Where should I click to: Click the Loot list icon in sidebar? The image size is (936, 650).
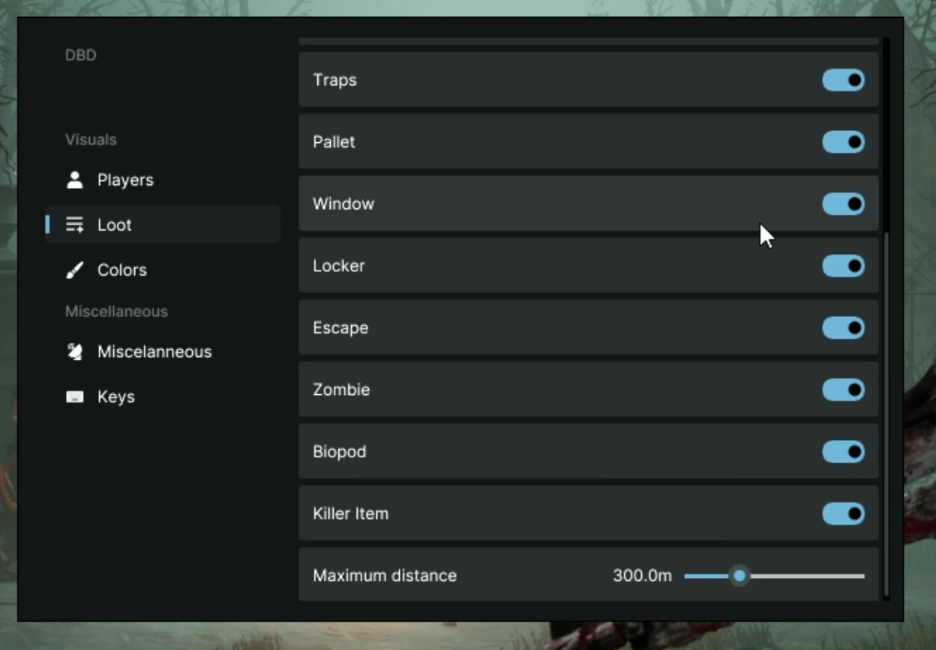tap(75, 225)
